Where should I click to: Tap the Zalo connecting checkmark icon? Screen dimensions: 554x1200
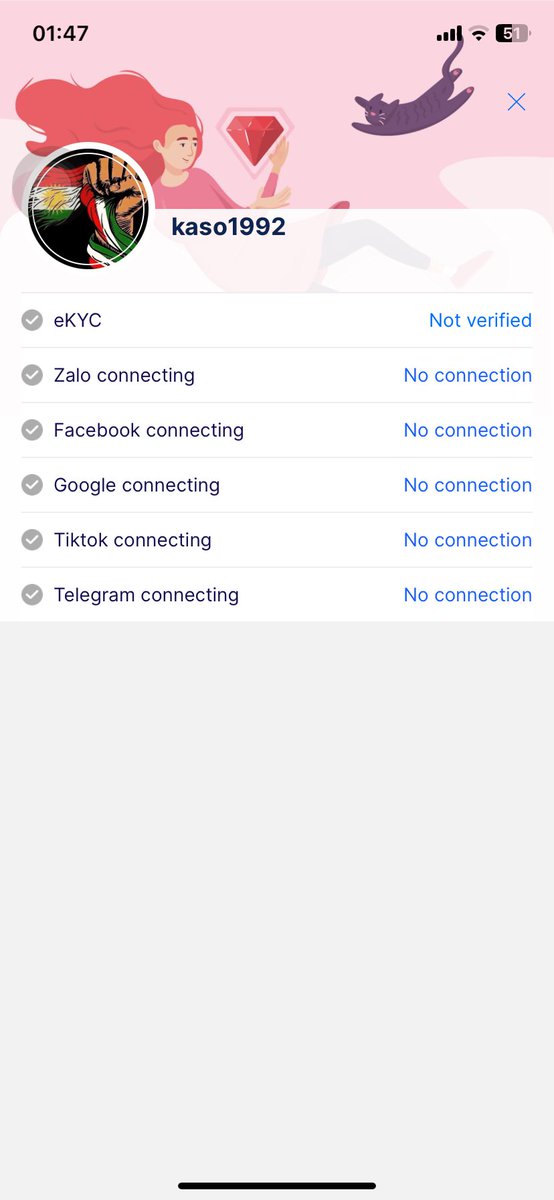pyautogui.click(x=33, y=375)
